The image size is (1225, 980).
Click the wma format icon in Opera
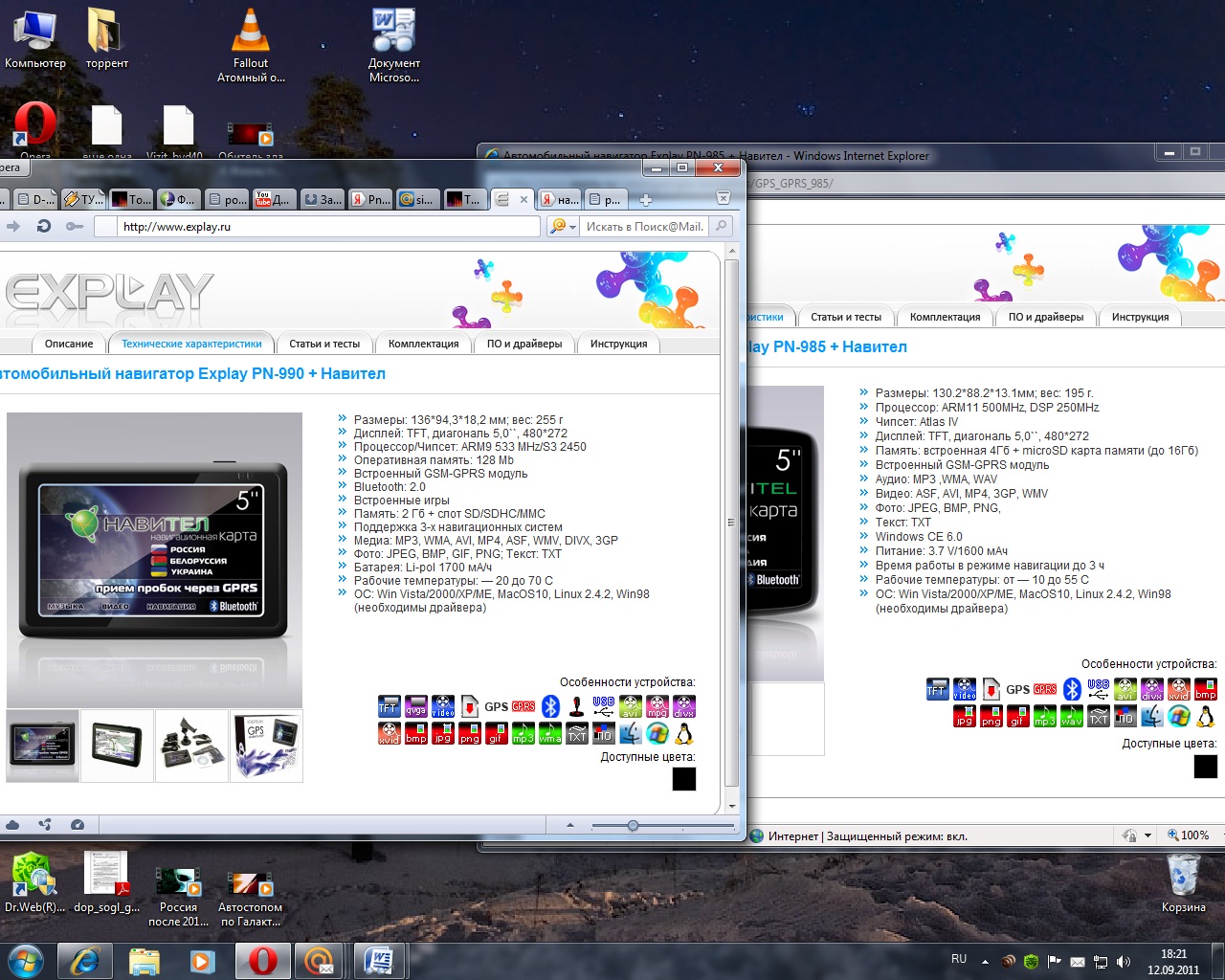[x=549, y=734]
